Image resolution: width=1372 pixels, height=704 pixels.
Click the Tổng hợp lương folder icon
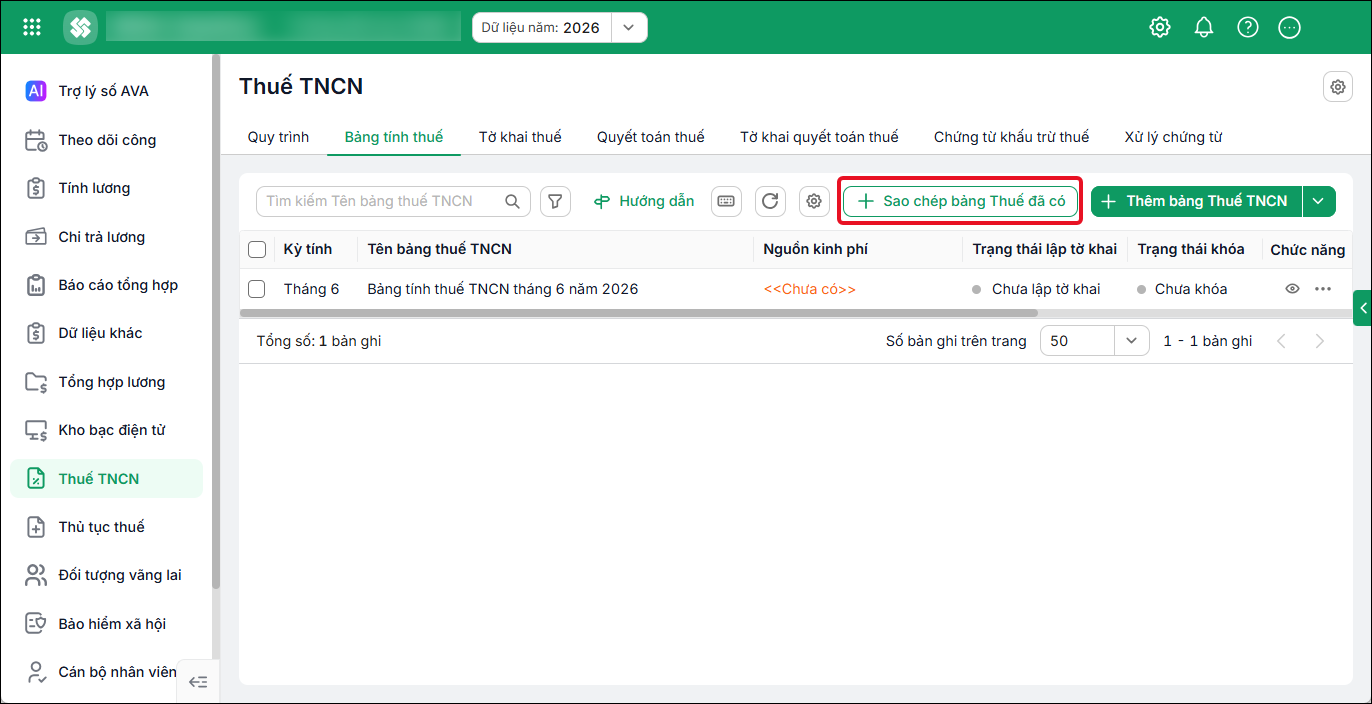click(36, 382)
